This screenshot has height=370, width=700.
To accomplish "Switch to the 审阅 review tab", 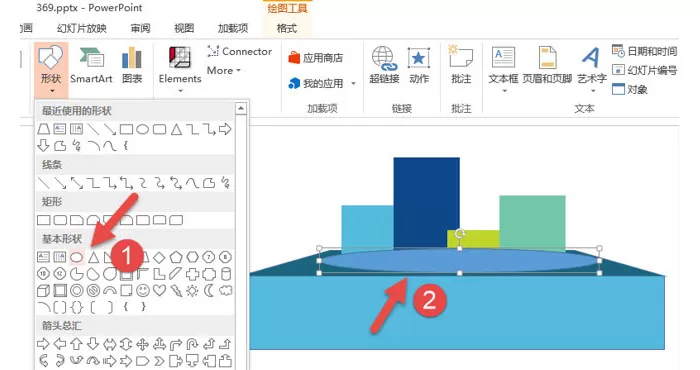I will (141, 29).
